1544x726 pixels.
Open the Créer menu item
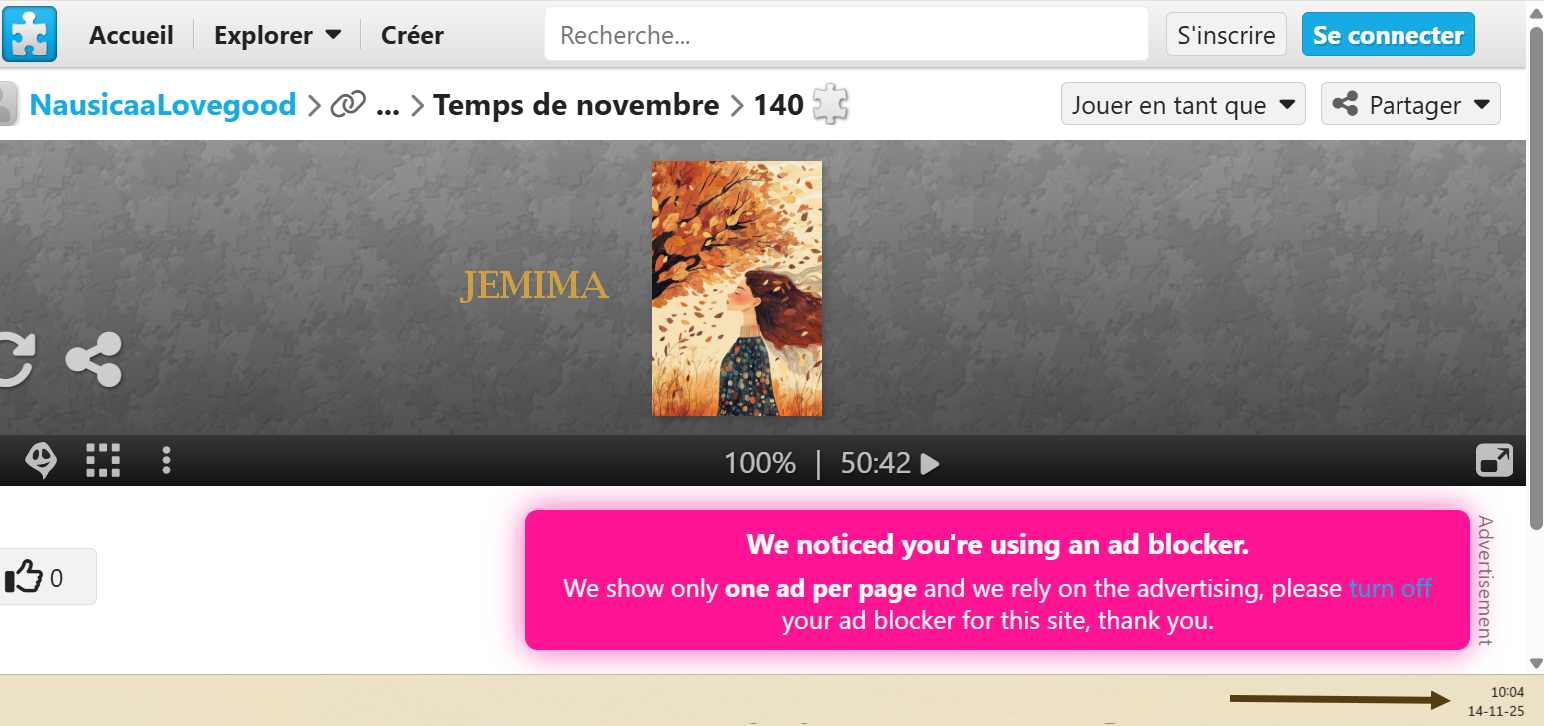[x=412, y=35]
